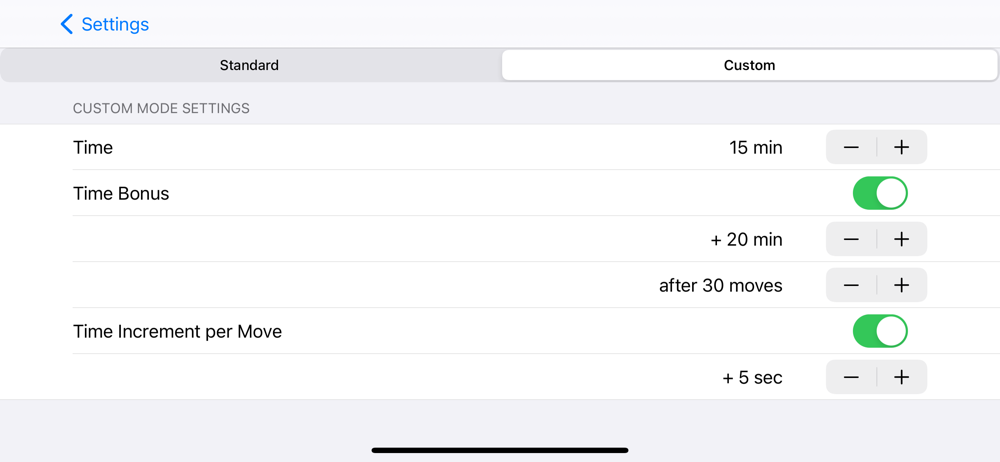This screenshot has width=1000, height=462.
Task: Click the Time Bonus label
Action: tap(121, 194)
